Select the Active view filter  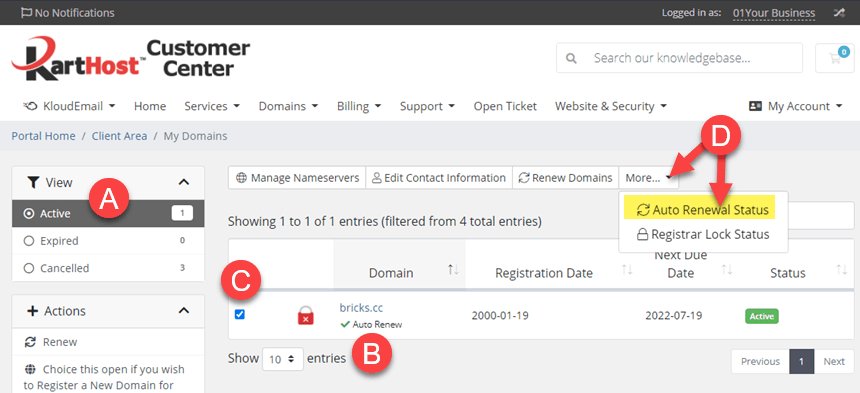pyautogui.click(x=108, y=213)
